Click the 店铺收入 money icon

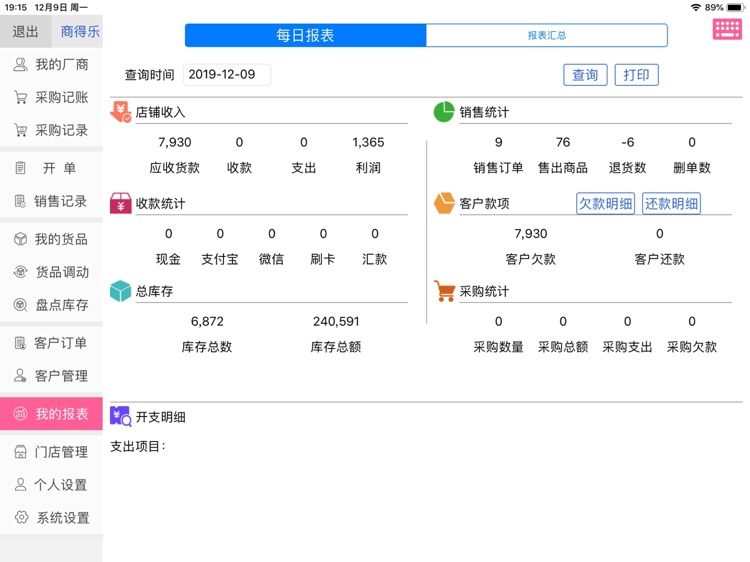click(x=121, y=111)
